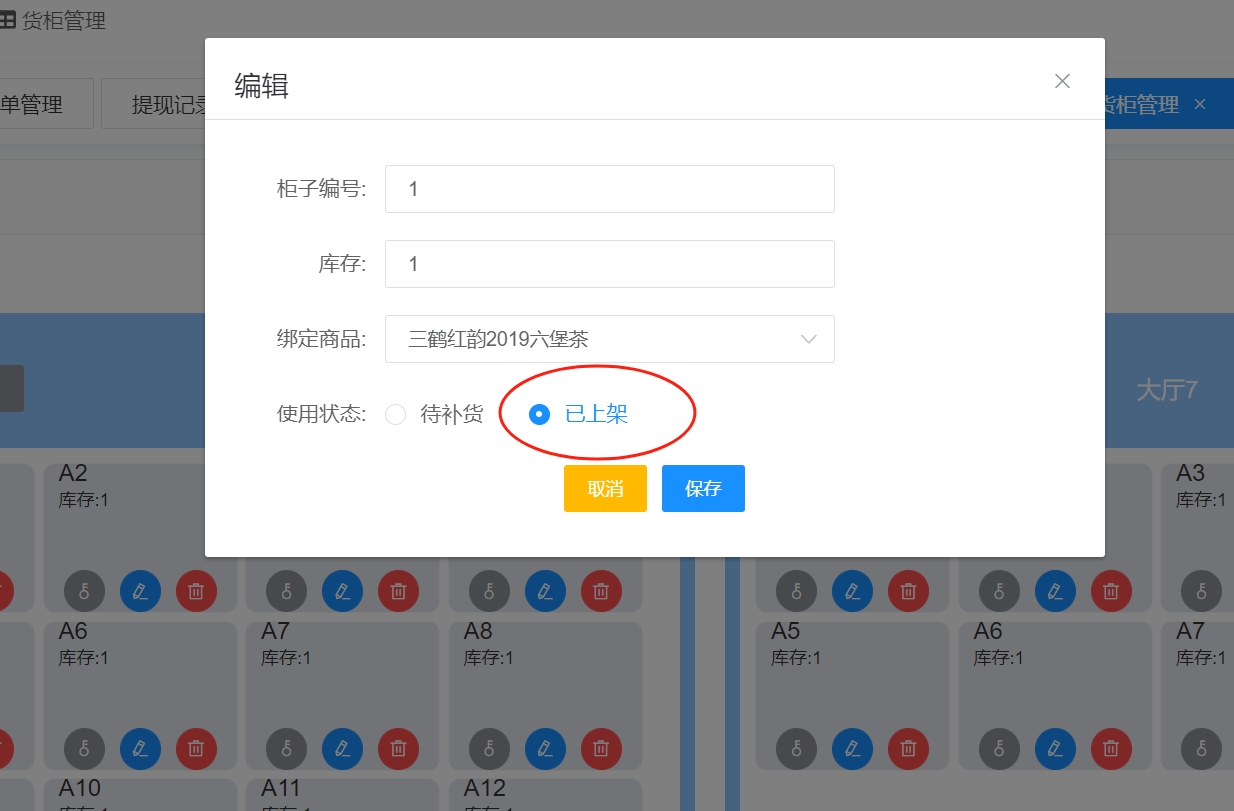Image resolution: width=1234 pixels, height=811 pixels.
Task: Click the chevron arrow in the 绑定商品 field
Action: click(x=809, y=339)
